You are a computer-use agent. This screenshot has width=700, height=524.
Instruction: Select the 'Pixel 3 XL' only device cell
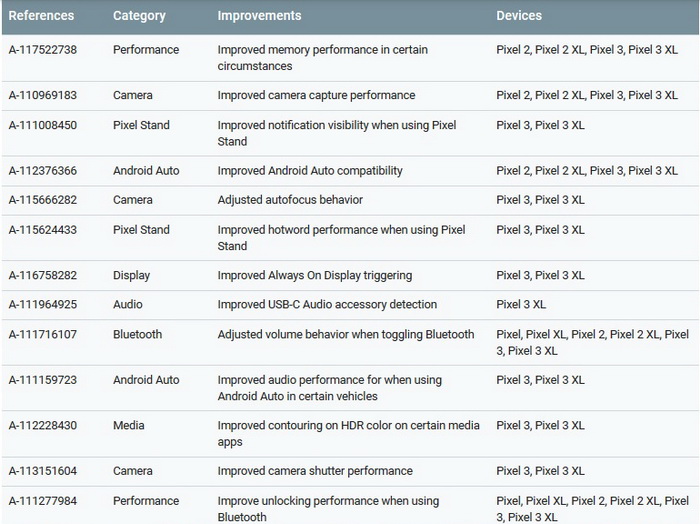521,304
